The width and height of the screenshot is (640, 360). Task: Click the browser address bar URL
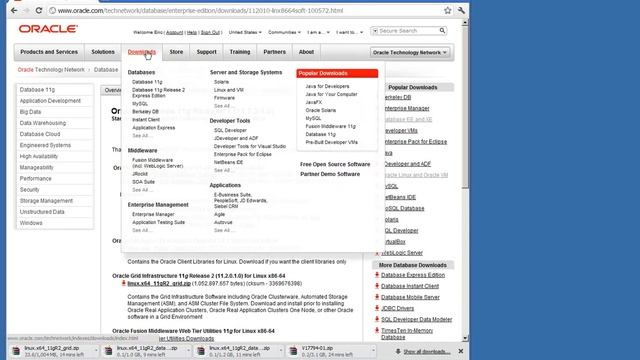(200, 11)
